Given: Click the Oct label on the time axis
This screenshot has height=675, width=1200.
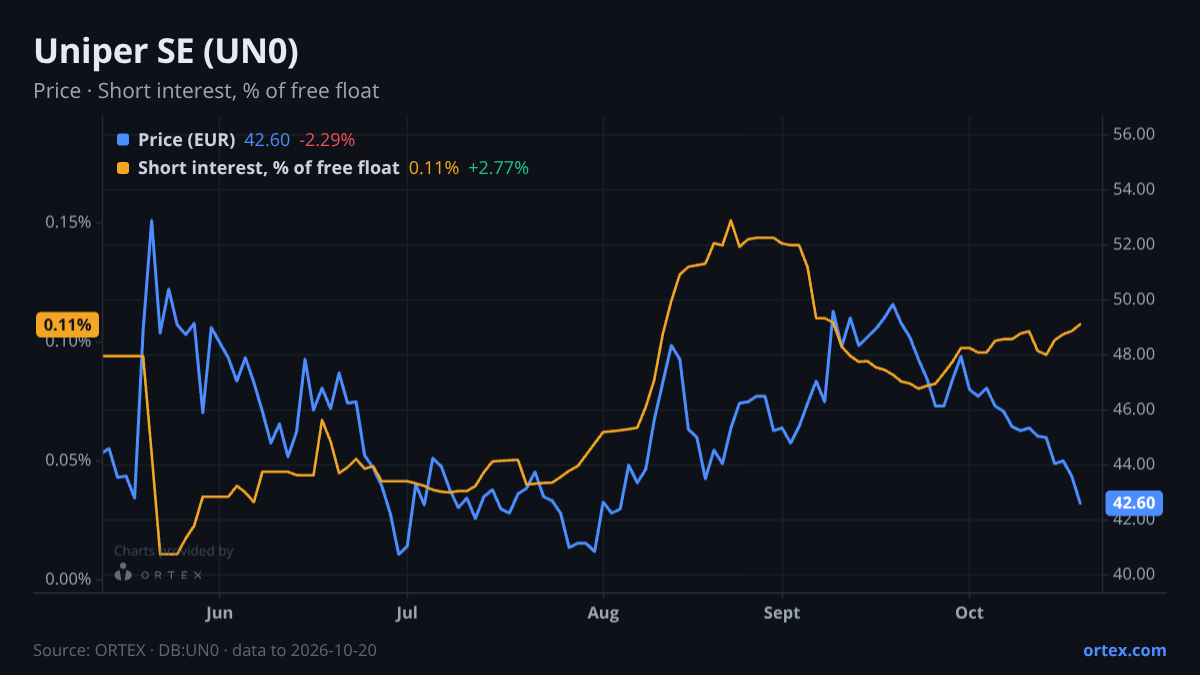Looking at the screenshot, I should (x=969, y=613).
